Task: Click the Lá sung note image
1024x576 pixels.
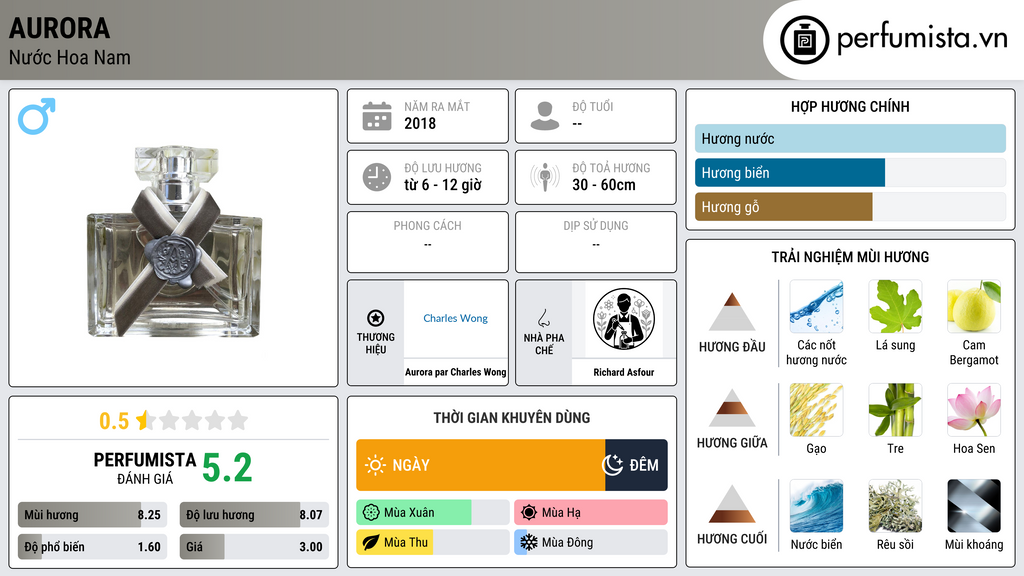Action: pyautogui.click(x=895, y=306)
